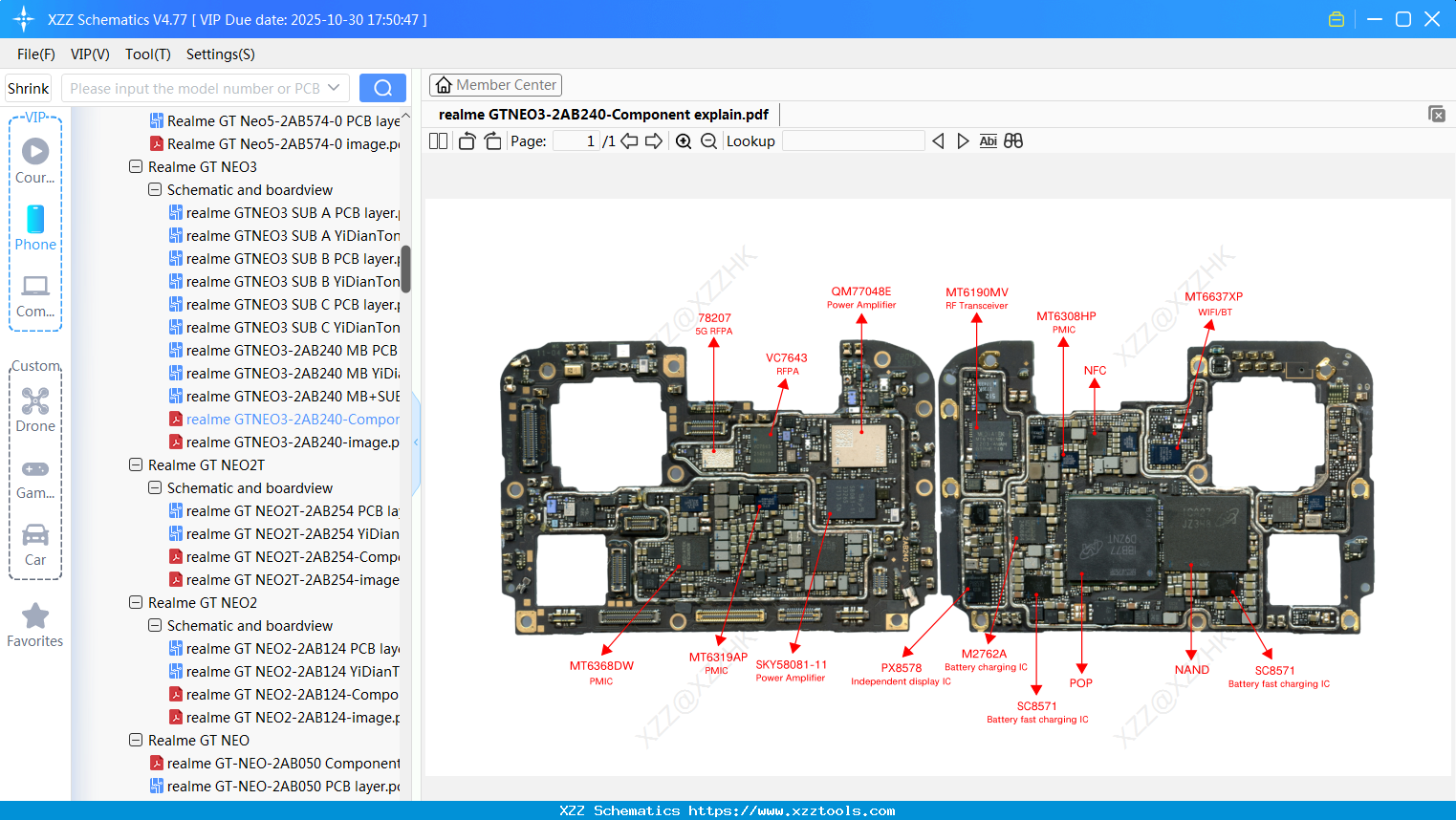This screenshot has height=820, width=1456.
Task: Open the Drone category
Action: pyautogui.click(x=35, y=410)
